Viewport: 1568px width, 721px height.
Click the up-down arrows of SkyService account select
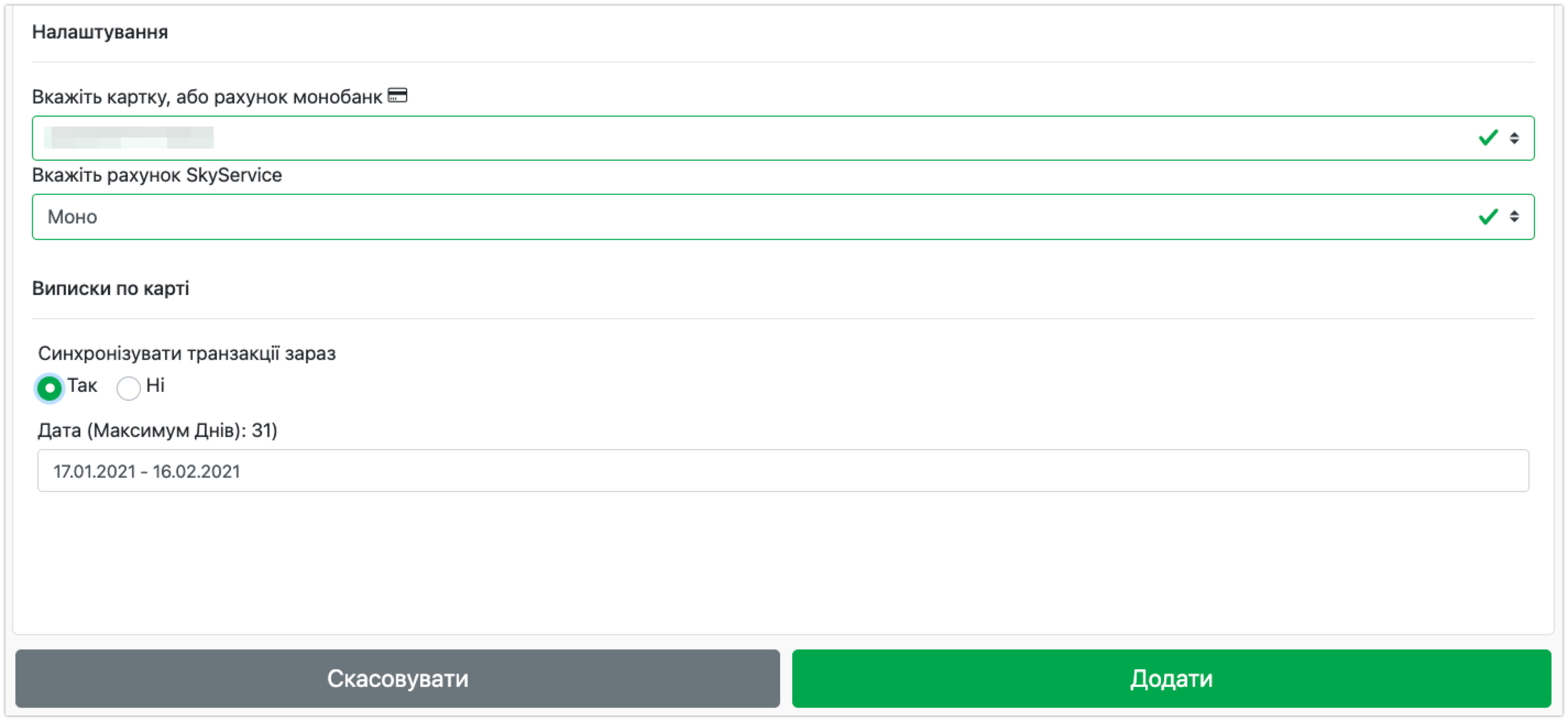tap(1514, 217)
